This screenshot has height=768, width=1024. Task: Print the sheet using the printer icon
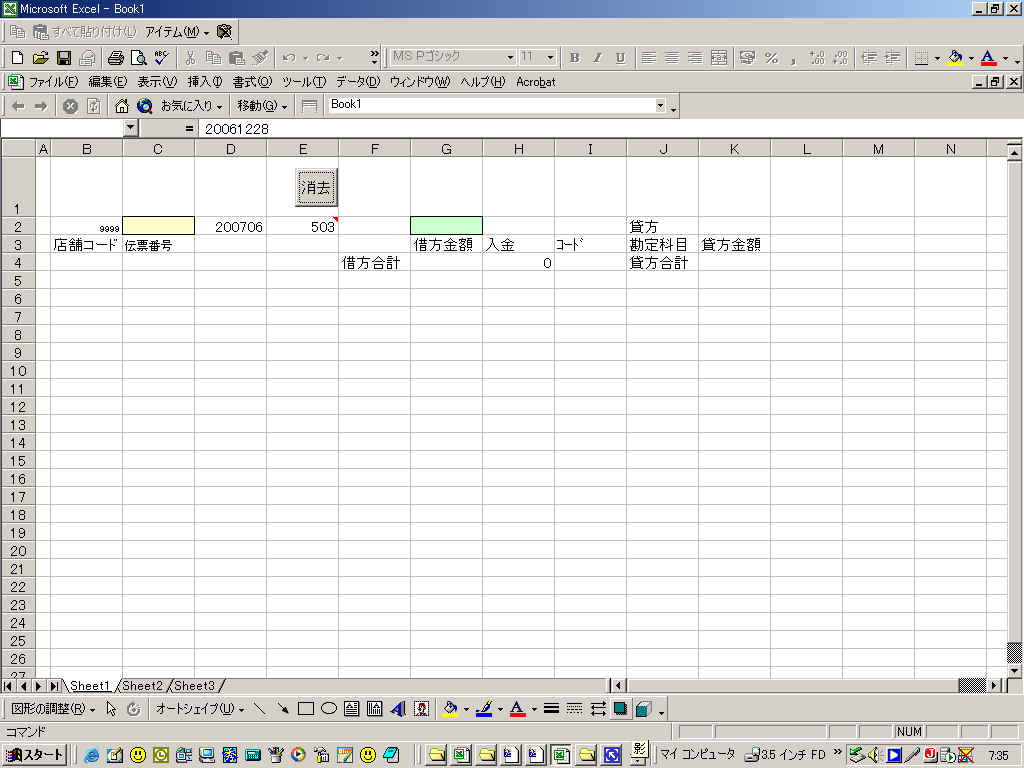coord(116,57)
